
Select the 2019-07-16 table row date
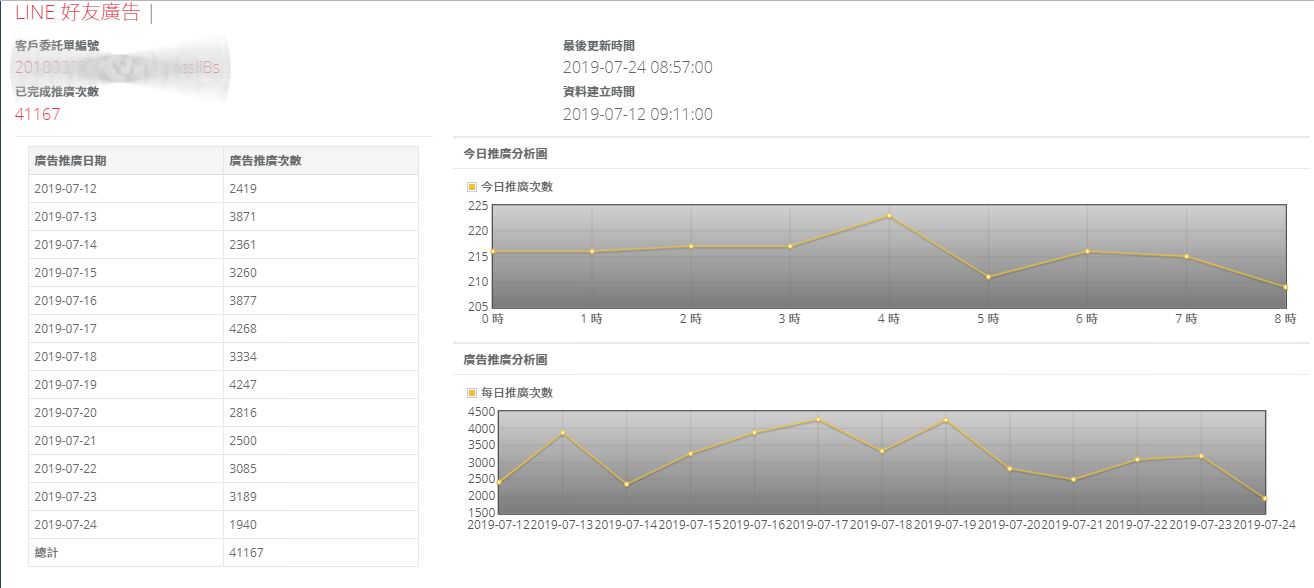coord(65,301)
